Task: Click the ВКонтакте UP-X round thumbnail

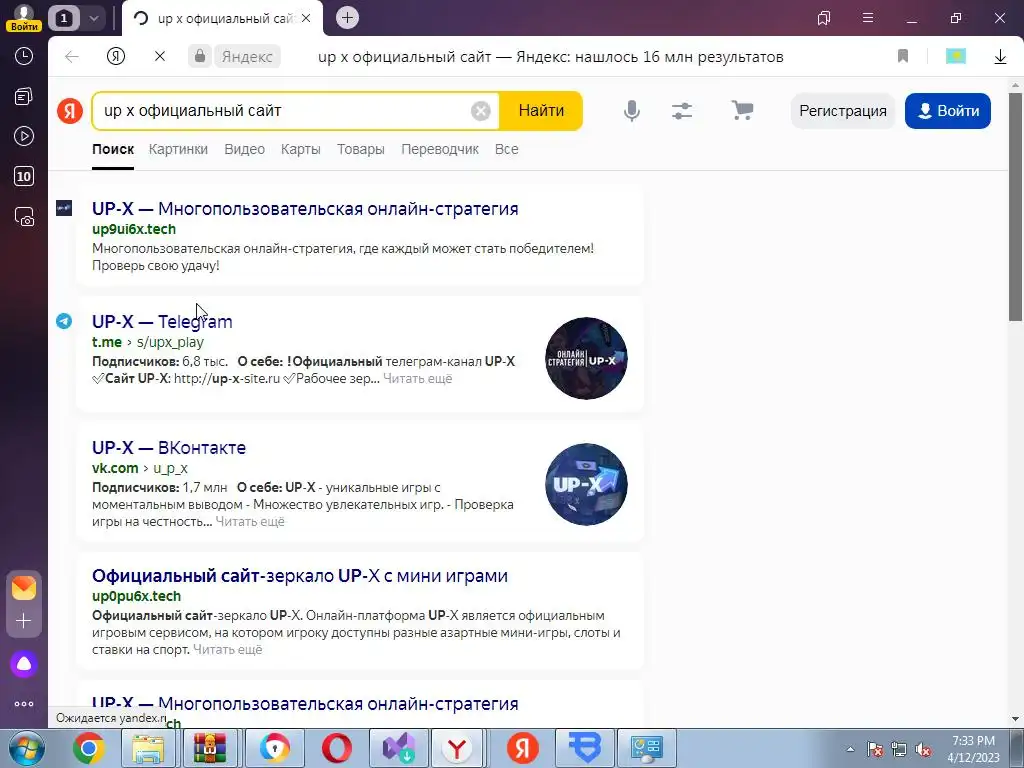Action: click(586, 485)
